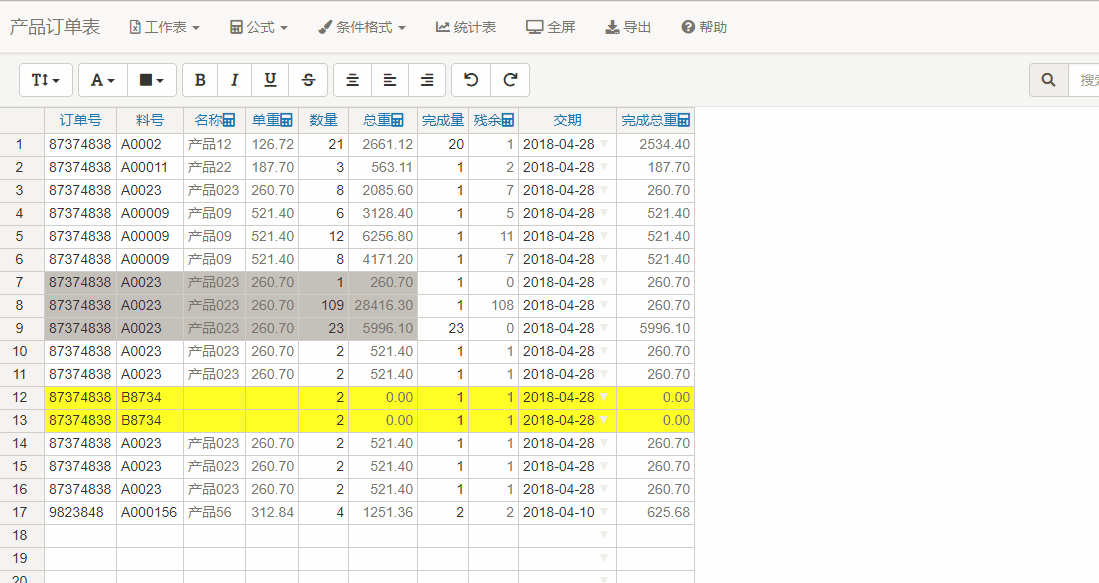The width and height of the screenshot is (1099, 583).
Task: Toggle italic text formatting
Action: point(235,80)
